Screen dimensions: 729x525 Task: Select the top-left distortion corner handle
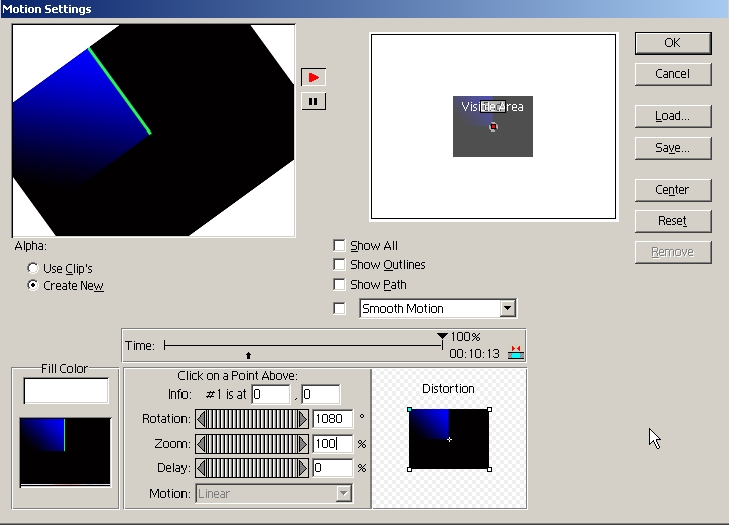click(409, 410)
